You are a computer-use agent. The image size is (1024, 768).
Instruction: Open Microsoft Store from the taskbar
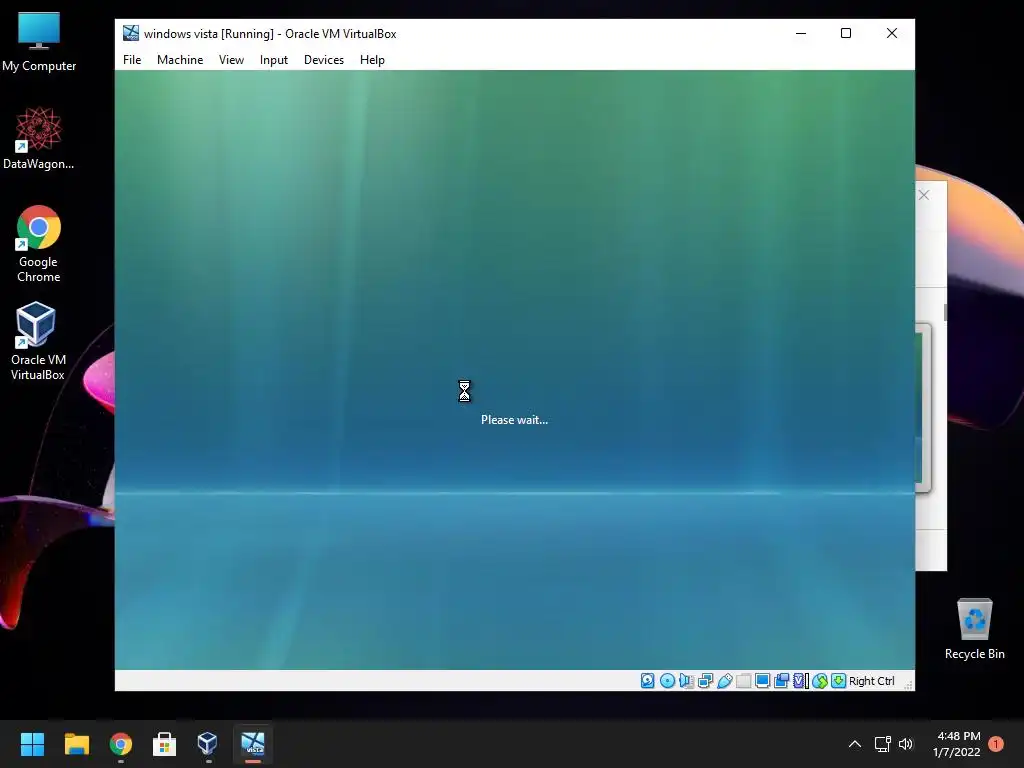pos(165,744)
